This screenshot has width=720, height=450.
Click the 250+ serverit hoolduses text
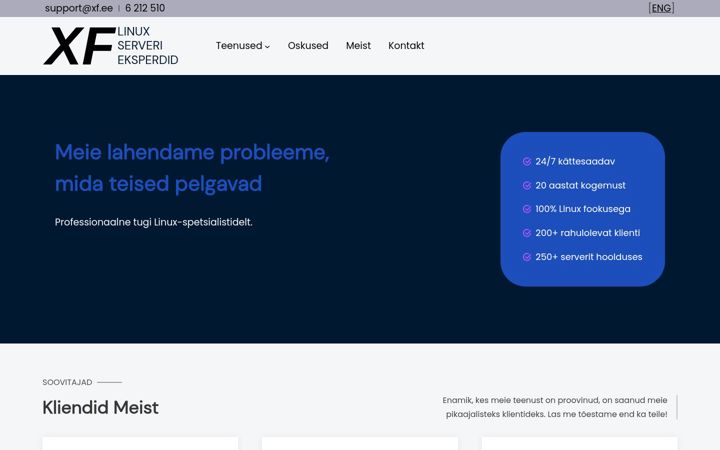(x=589, y=257)
